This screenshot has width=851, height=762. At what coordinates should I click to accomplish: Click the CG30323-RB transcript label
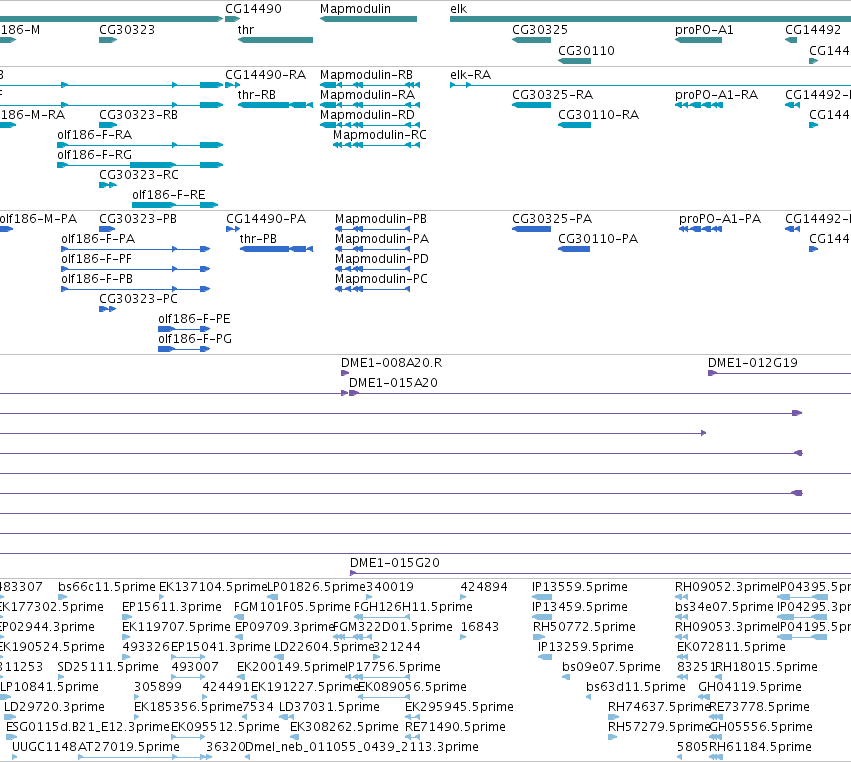(138, 115)
